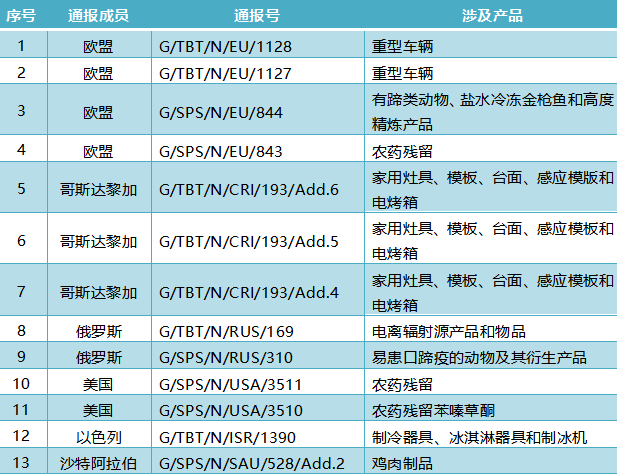Screen dimensions: 617x476
Task: Click 重型车辆 in row 1
Action: coord(402,47)
